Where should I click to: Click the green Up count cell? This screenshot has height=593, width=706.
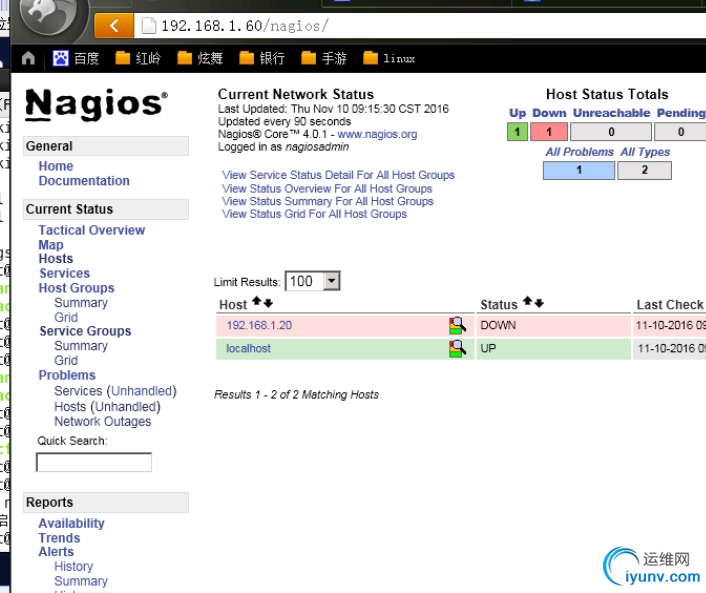(x=517, y=132)
